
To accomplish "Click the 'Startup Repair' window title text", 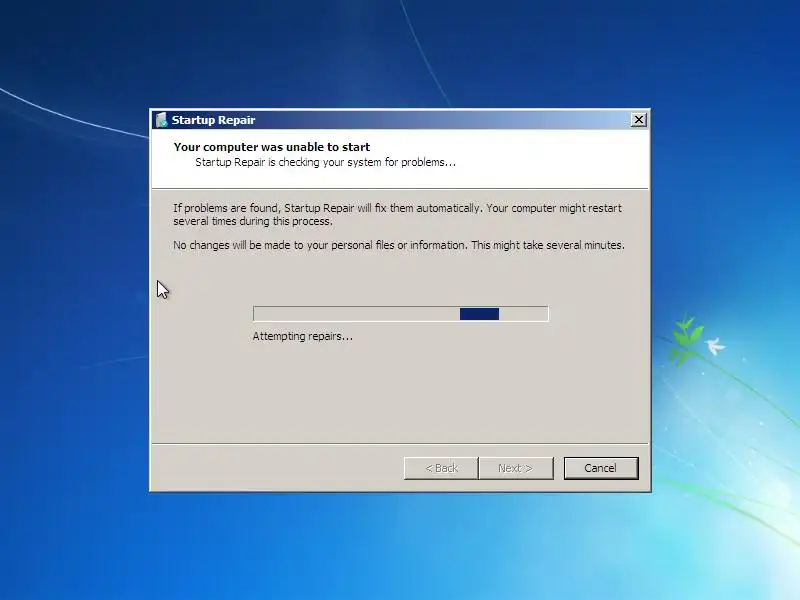I will click(x=213, y=120).
